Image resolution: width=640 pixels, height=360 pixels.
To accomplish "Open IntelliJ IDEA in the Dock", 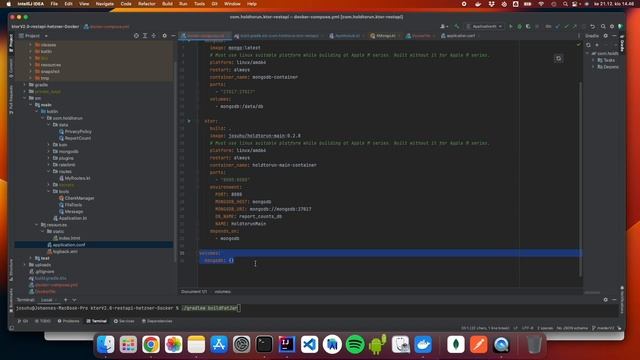I will click(287, 344).
